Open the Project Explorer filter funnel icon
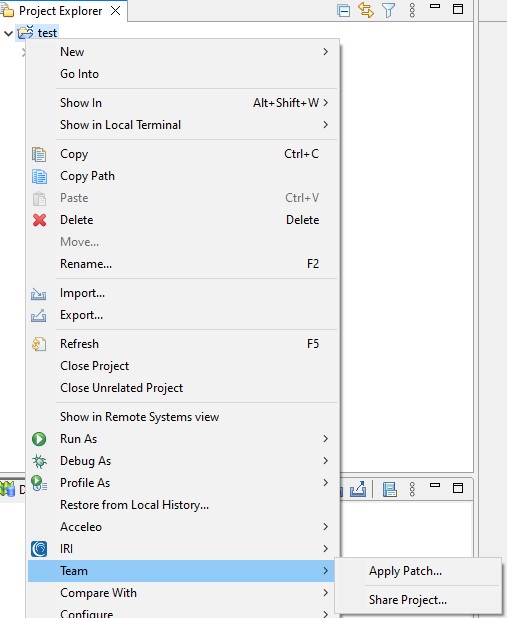Image resolution: width=507 pixels, height=618 pixels. click(389, 10)
